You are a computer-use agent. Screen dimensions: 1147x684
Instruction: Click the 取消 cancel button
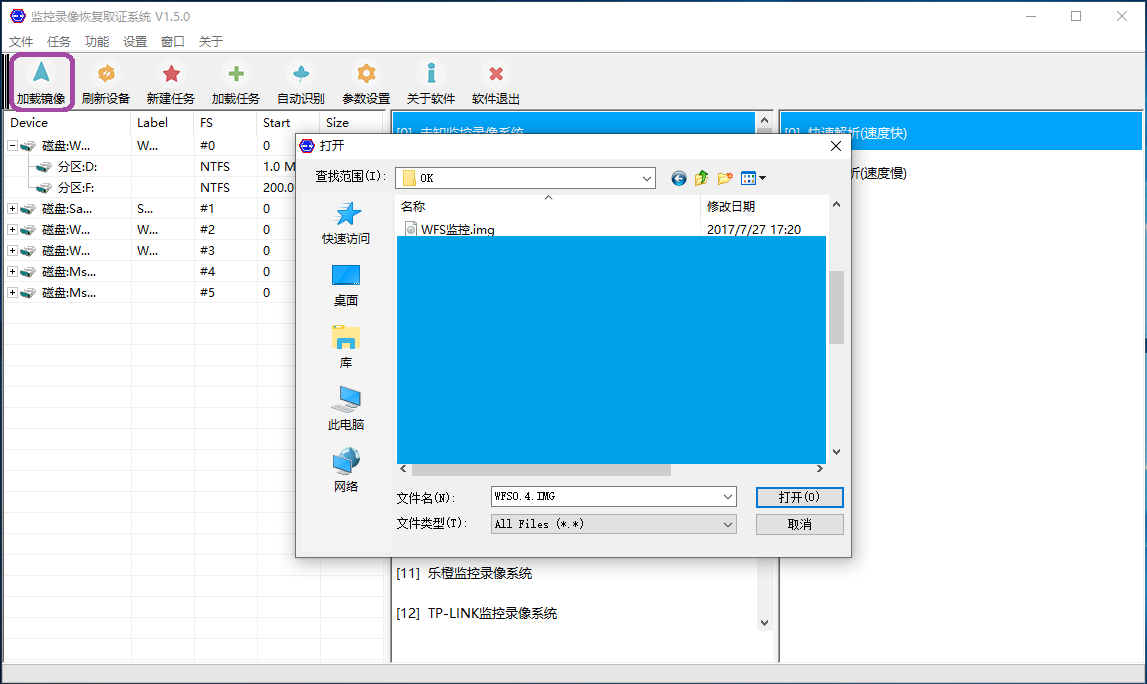pos(799,524)
